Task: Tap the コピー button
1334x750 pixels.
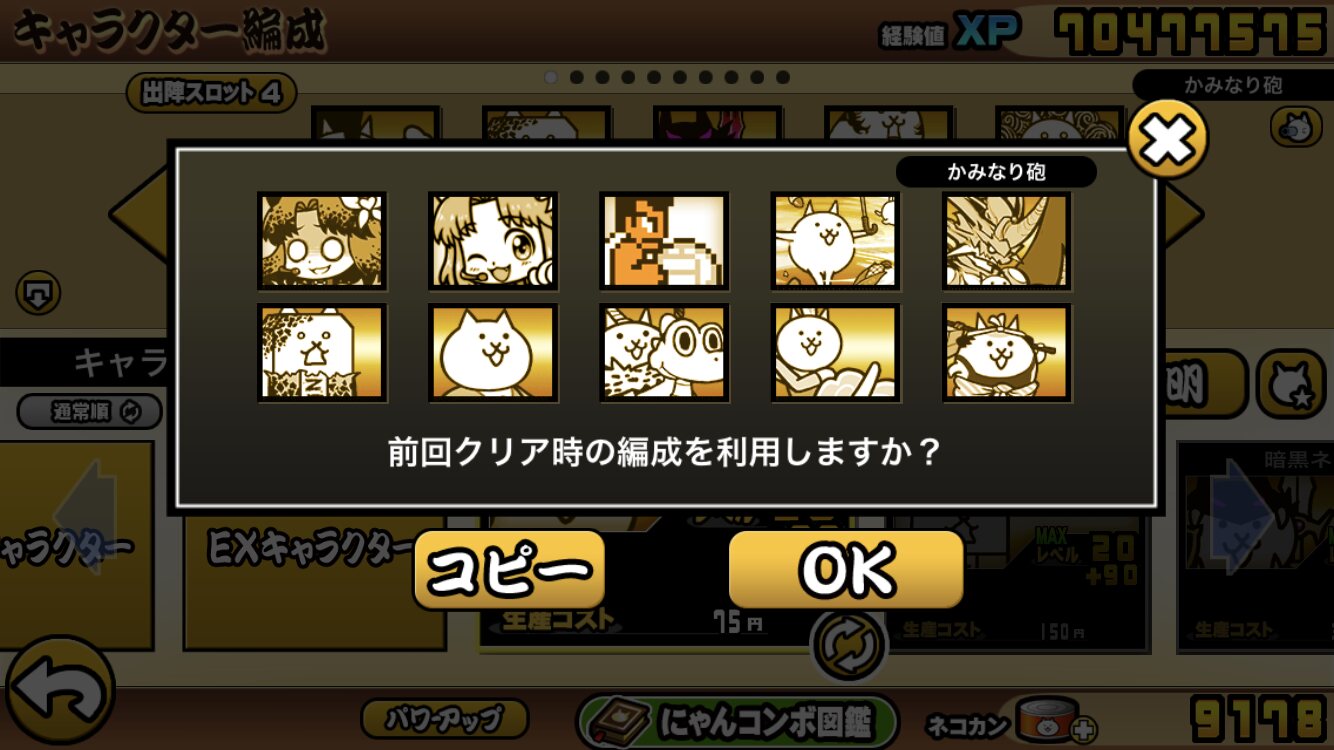Action: (x=509, y=570)
